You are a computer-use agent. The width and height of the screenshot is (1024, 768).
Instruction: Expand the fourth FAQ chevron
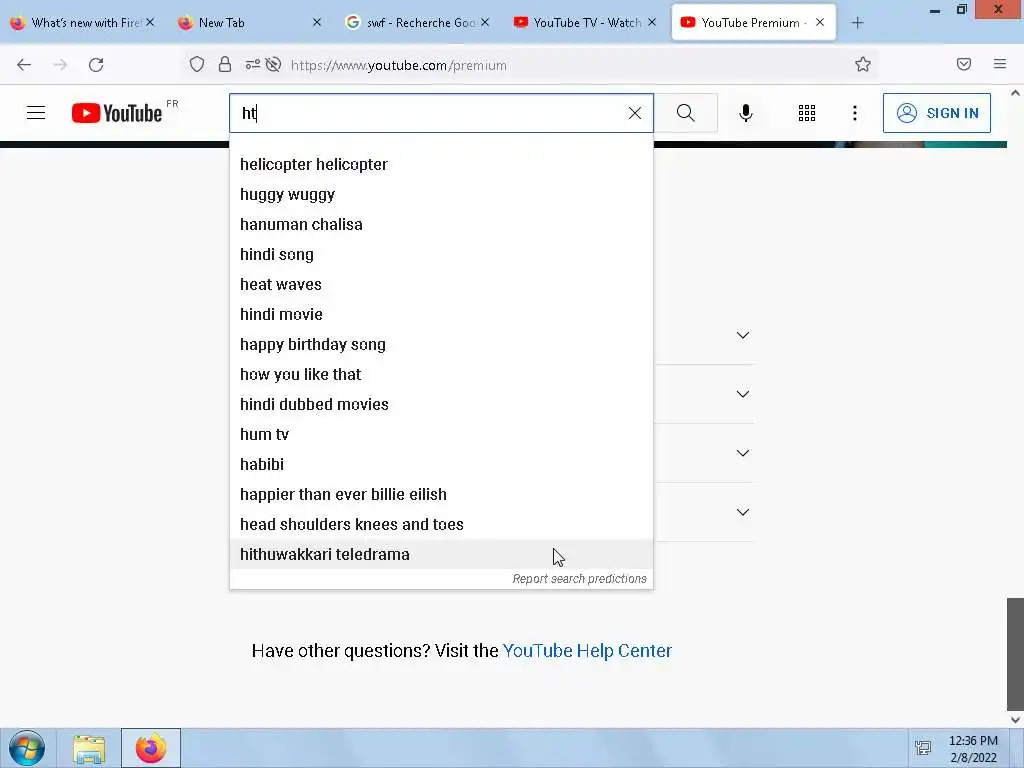click(x=743, y=512)
